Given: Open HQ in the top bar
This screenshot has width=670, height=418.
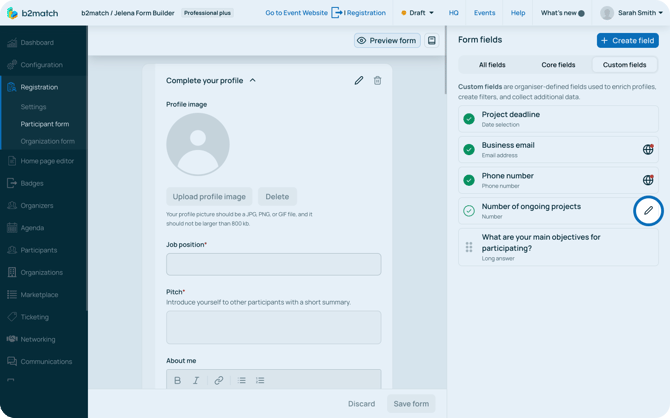Looking at the screenshot, I should (x=453, y=13).
